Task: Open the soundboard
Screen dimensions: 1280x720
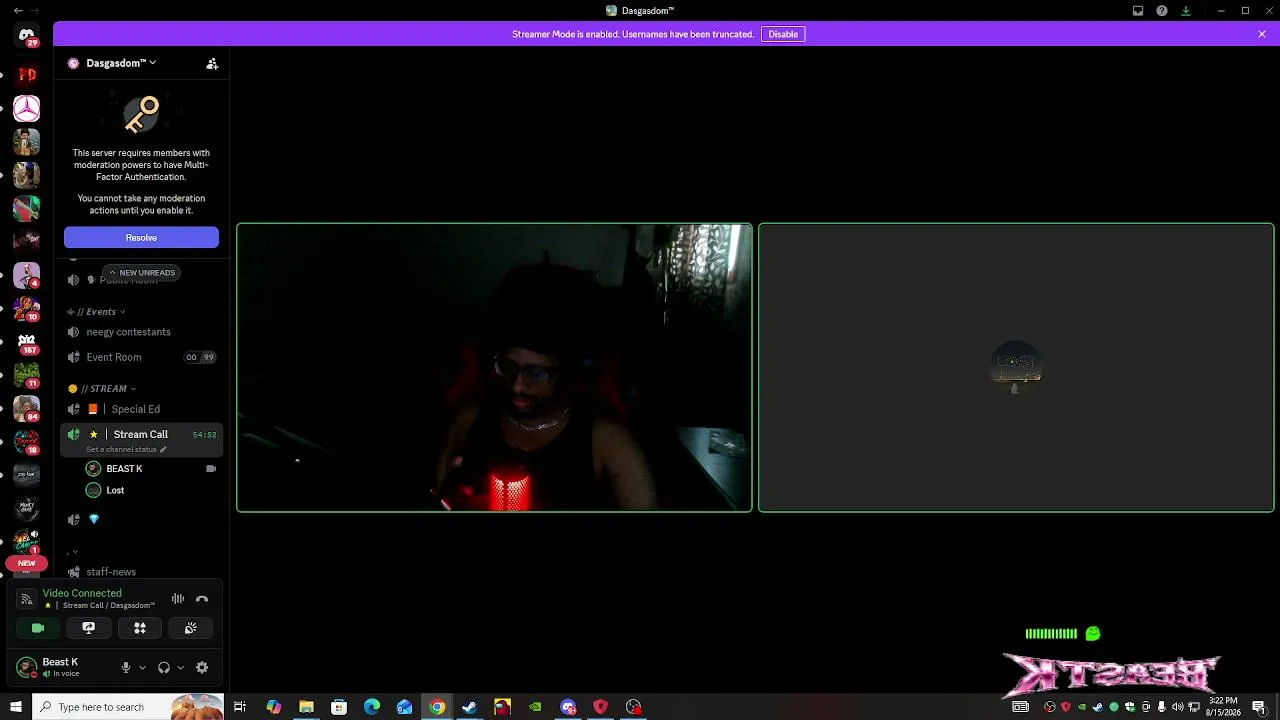Action: pos(191,628)
